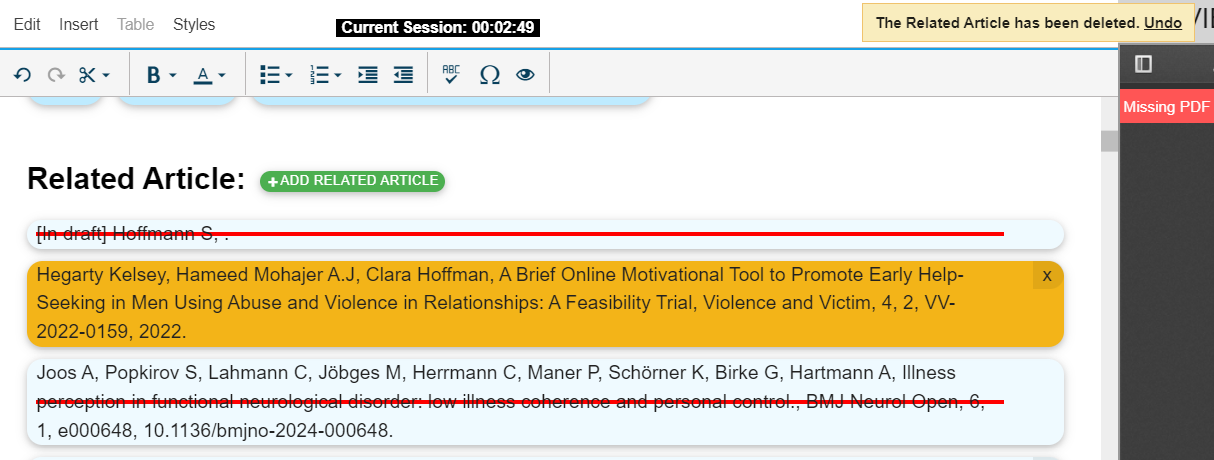Open the Edit menu

pos(28,24)
